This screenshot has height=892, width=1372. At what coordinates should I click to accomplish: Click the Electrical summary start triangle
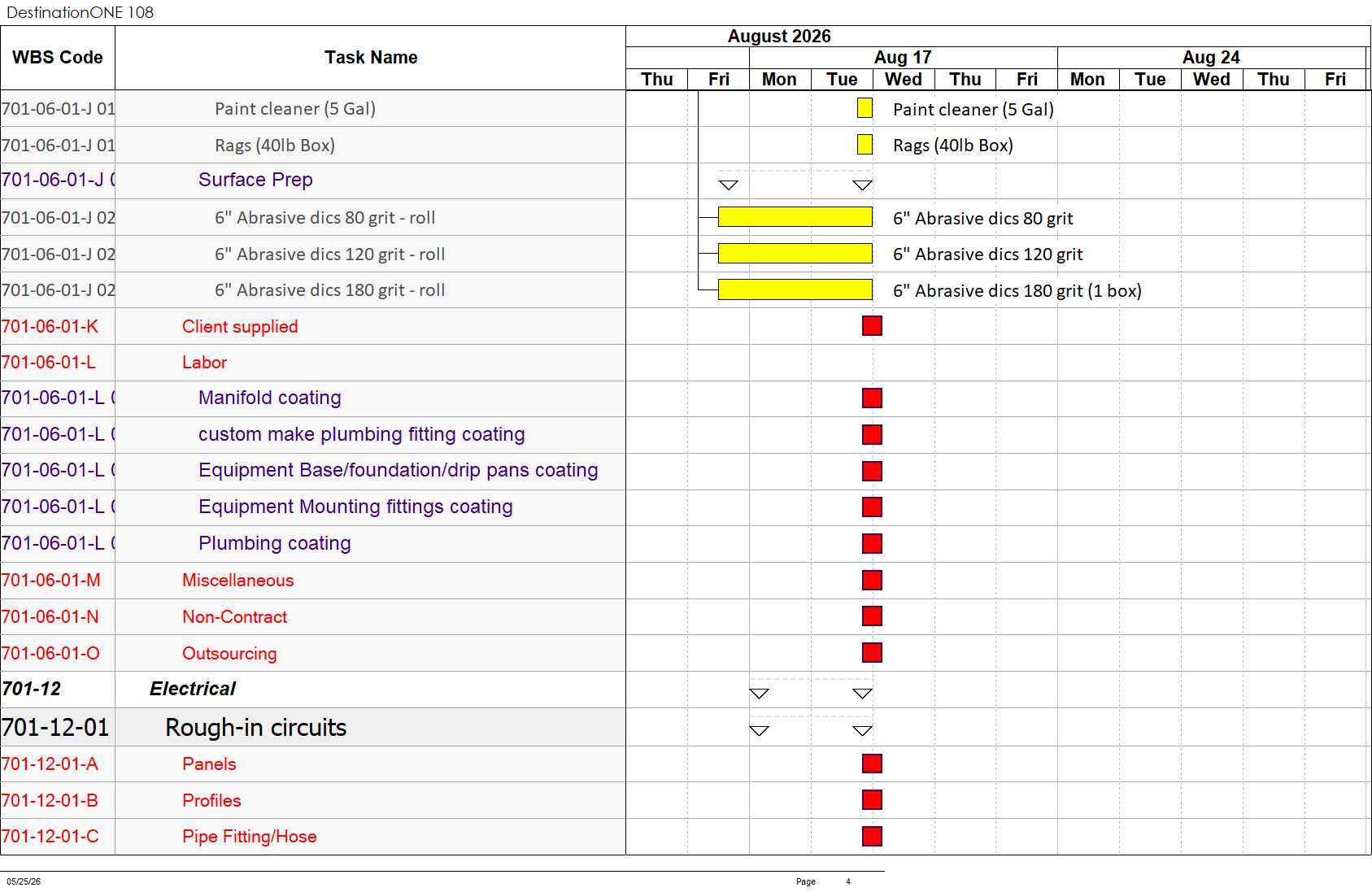[x=759, y=693]
